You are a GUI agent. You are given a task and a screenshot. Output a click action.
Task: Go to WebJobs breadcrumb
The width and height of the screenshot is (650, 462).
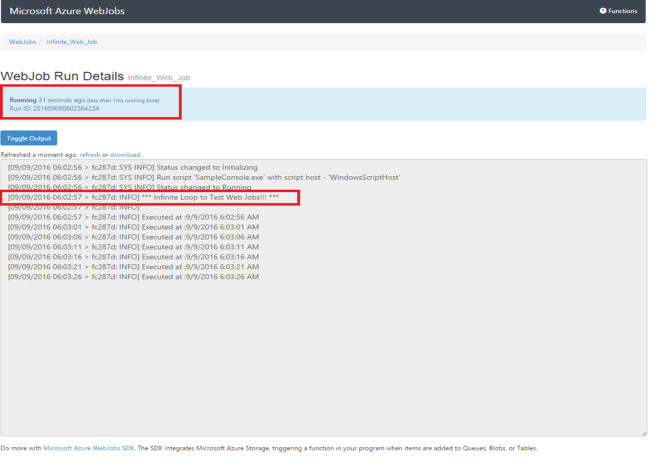[x=22, y=42]
